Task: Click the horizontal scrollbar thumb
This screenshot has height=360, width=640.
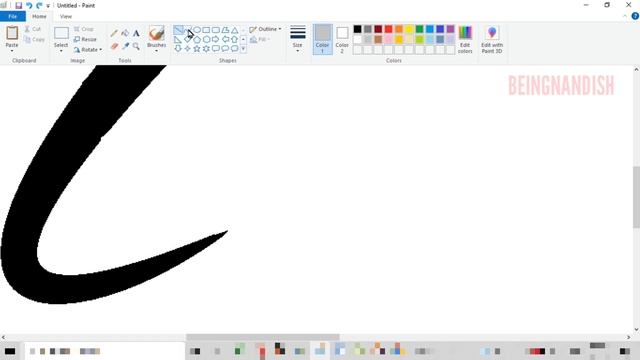Action: [262, 337]
